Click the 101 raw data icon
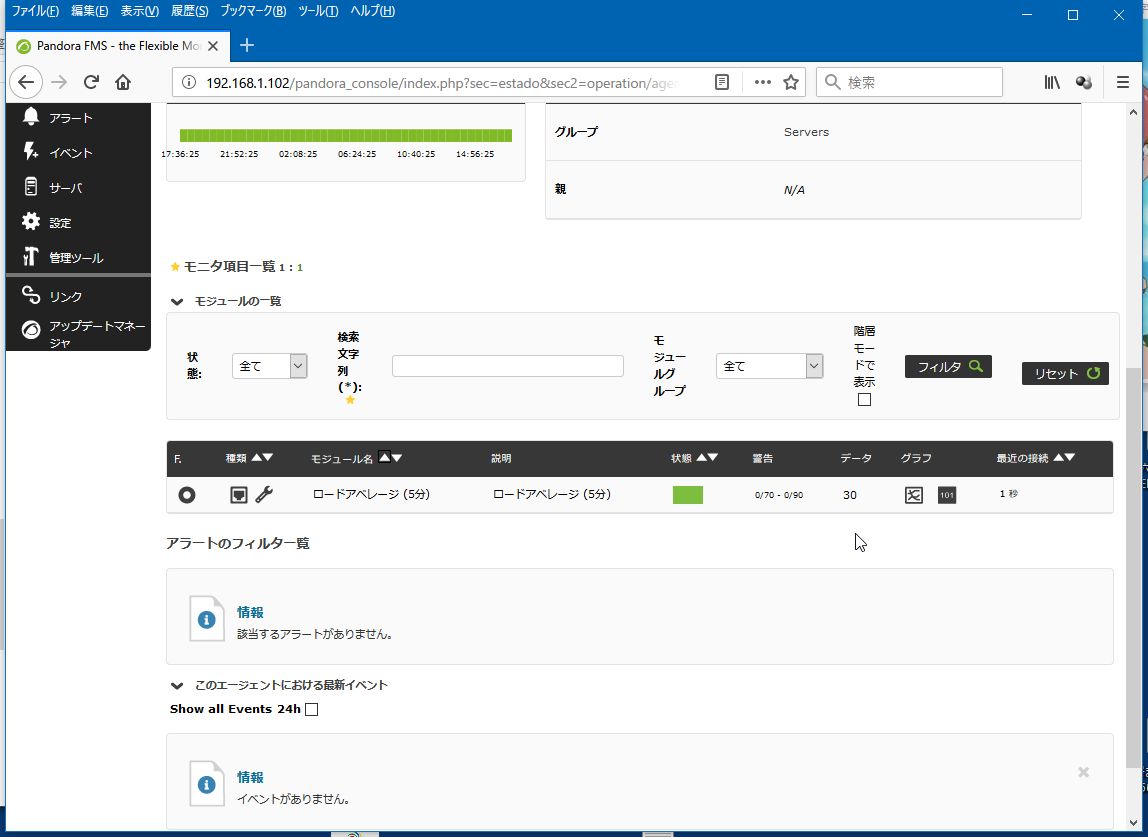 click(x=947, y=495)
